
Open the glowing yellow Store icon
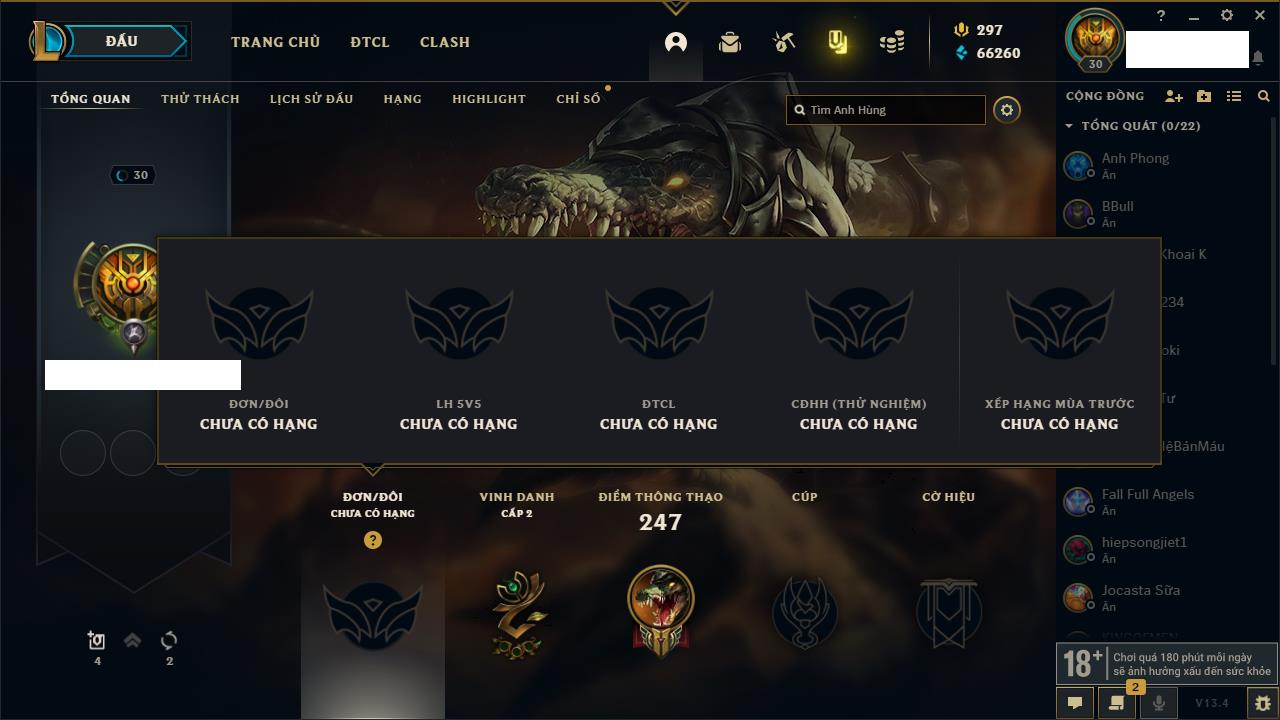pyautogui.click(x=838, y=42)
